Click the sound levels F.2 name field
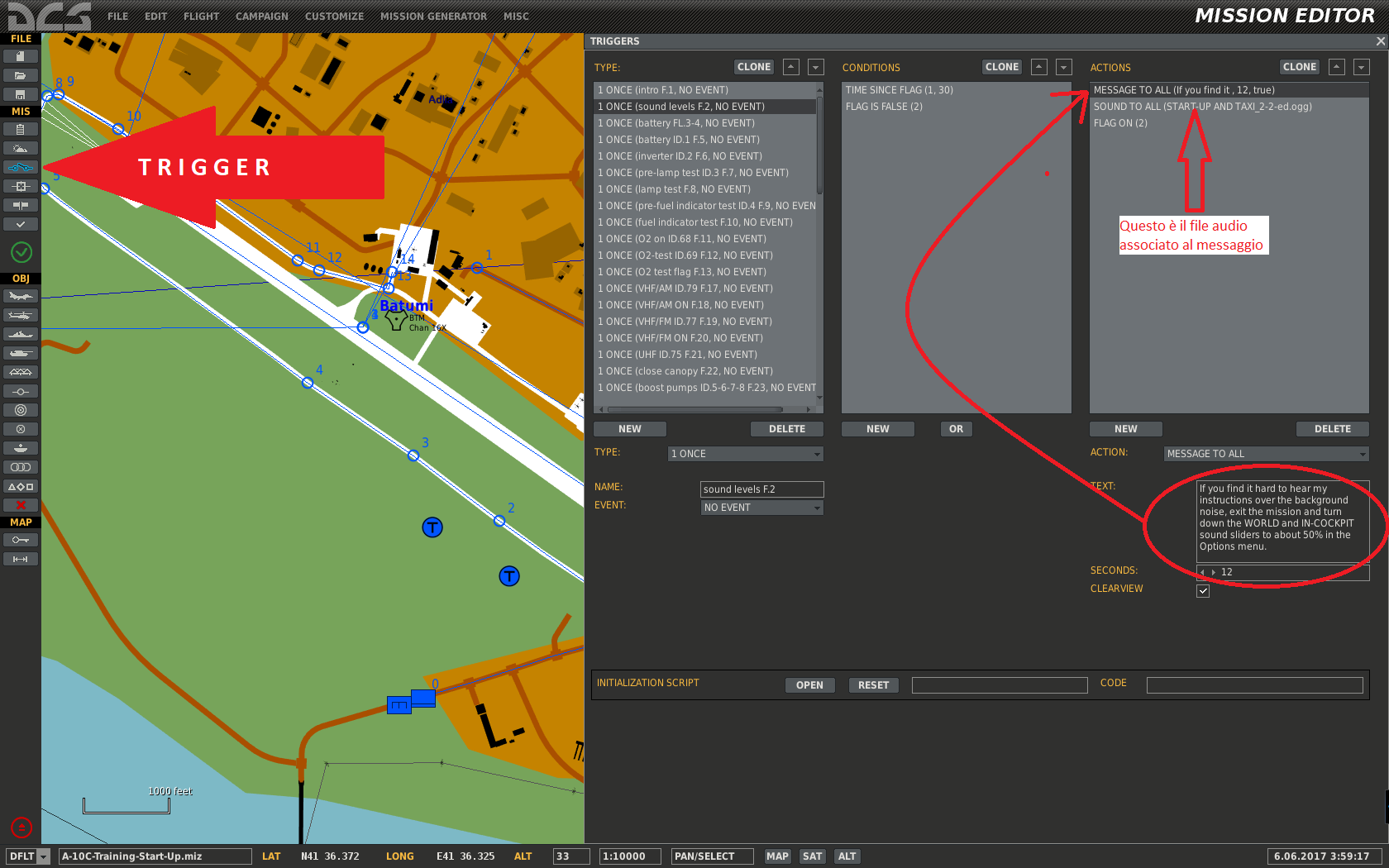 (x=761, y=489)
